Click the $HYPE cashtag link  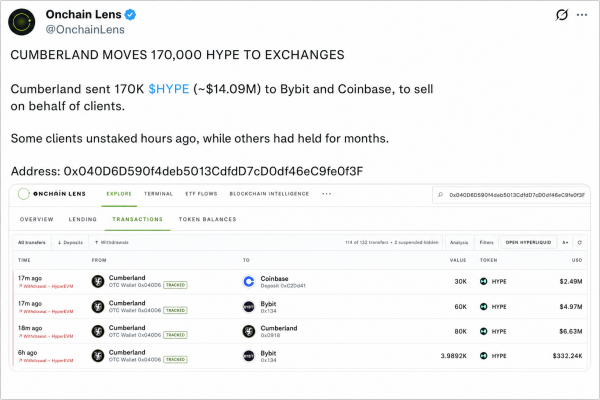[x=169, y=89]
